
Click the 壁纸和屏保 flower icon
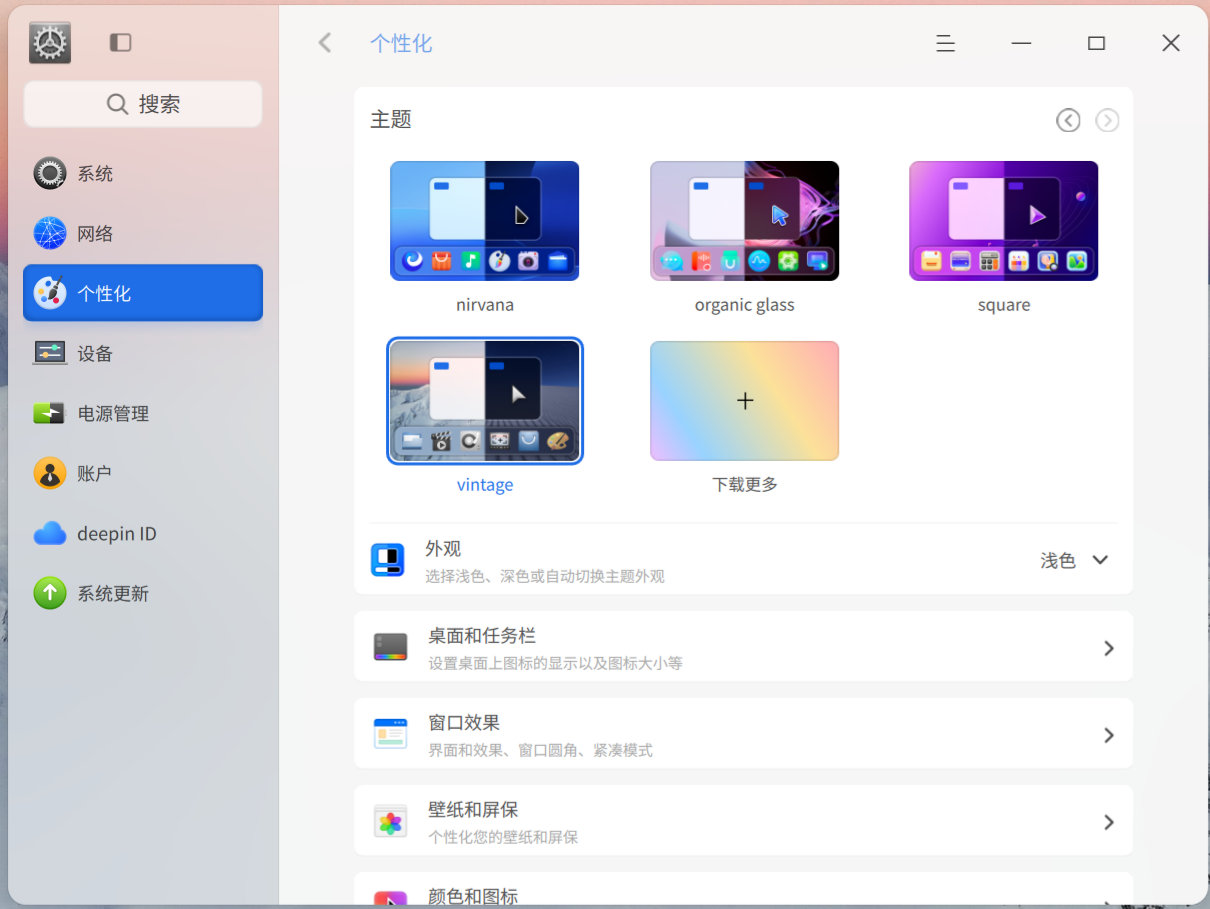point(390,821)
